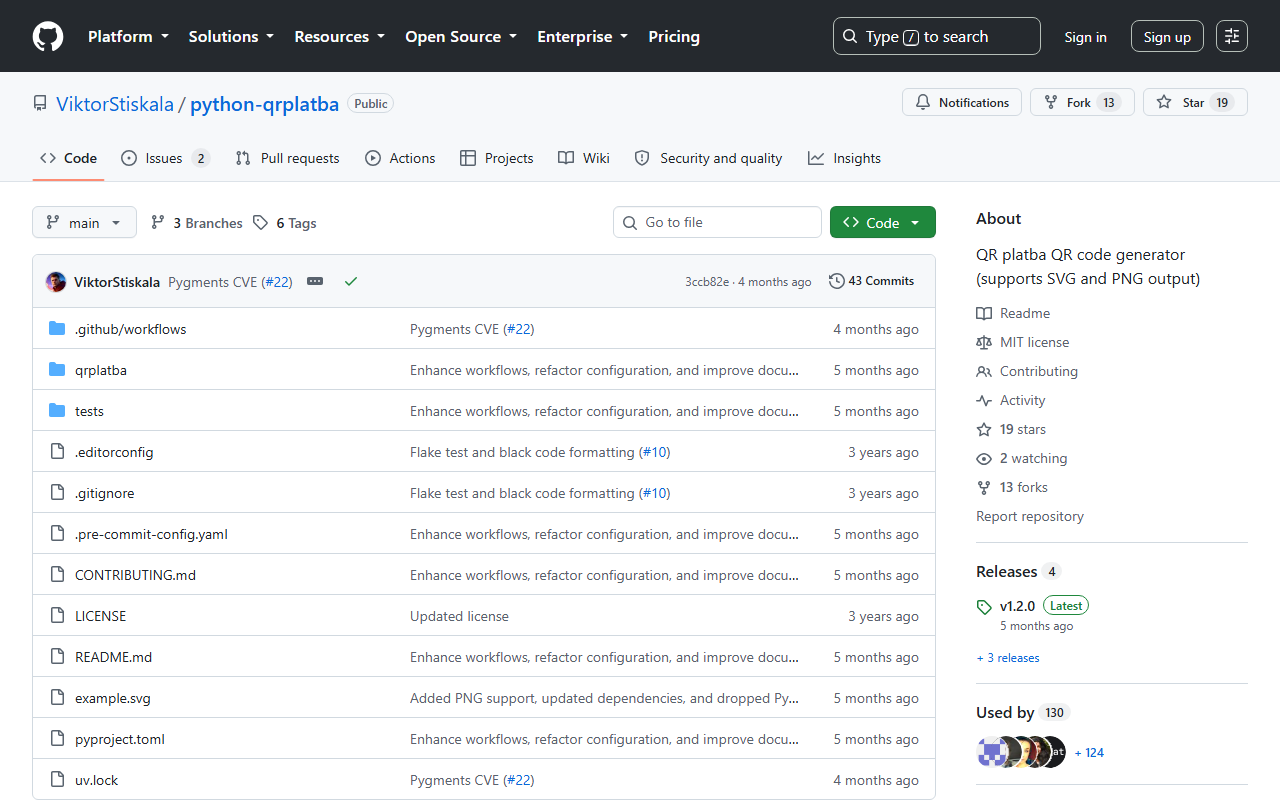Open the Security and quality tab
1280x800 pixels.
coord(709,158)
